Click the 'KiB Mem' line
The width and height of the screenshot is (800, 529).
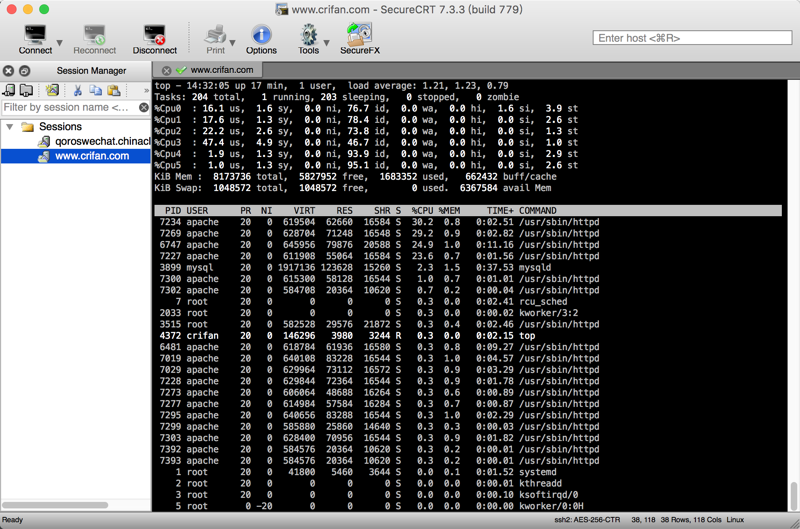tap(355, 177)
